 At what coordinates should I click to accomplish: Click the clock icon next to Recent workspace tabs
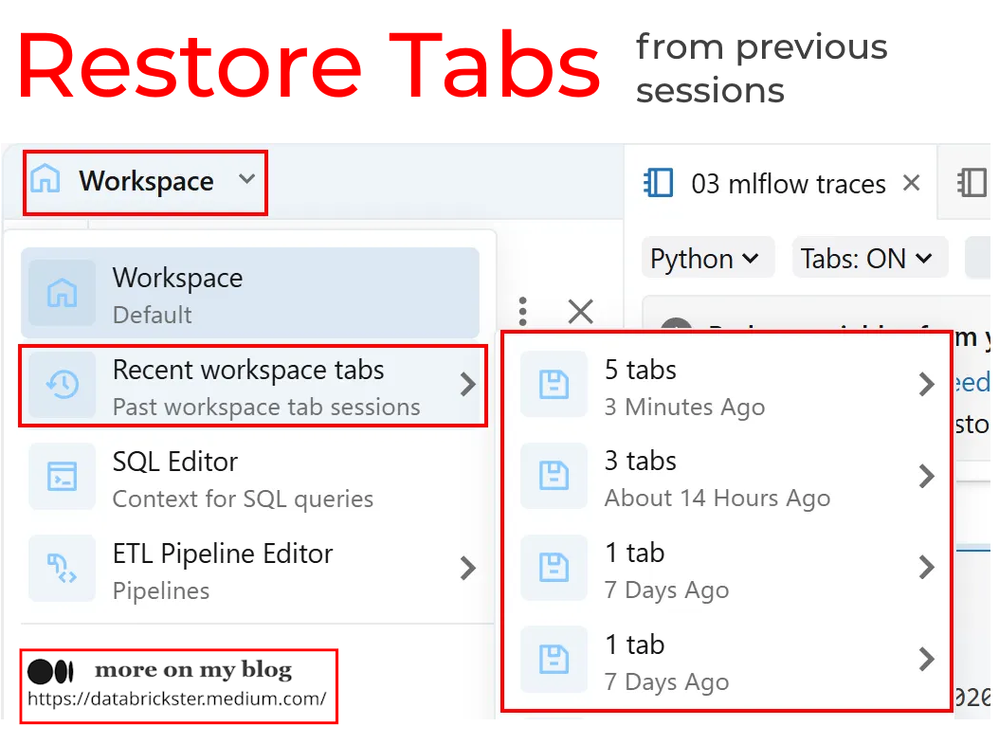tap(62, 385)
